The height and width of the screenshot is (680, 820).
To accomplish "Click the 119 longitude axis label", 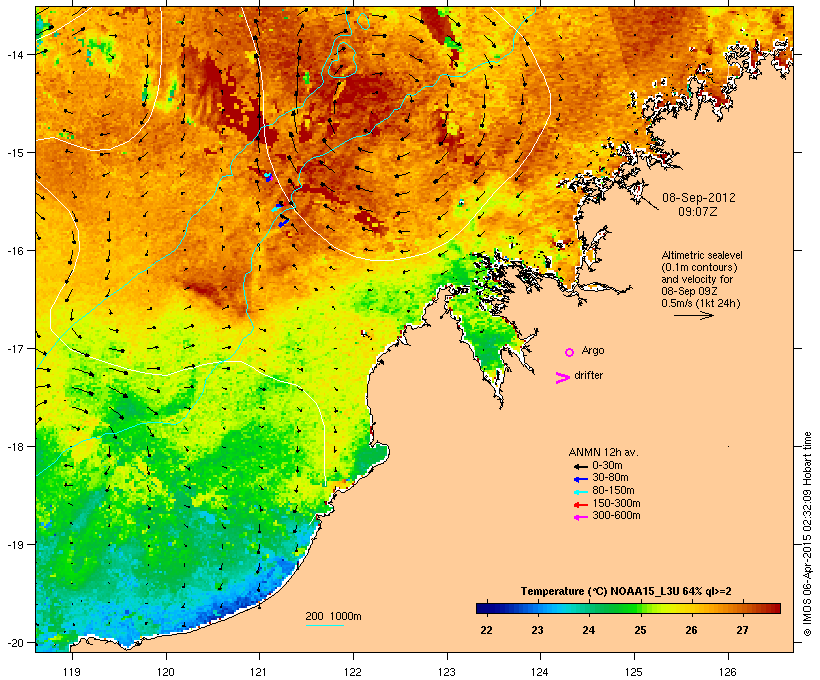I will [72, 672].
